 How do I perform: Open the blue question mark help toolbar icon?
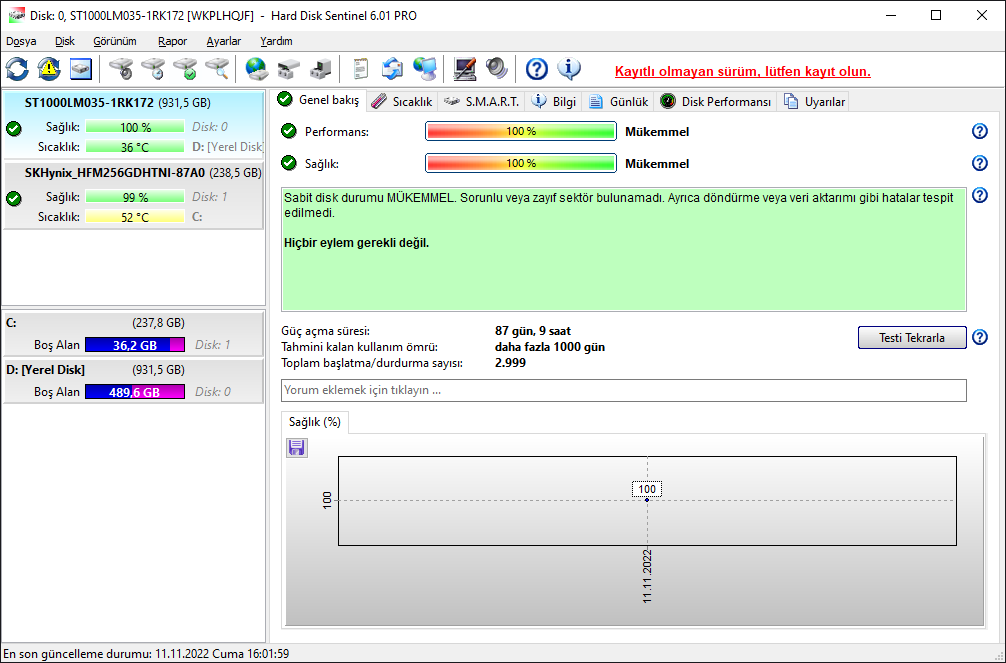coord(536,69)
